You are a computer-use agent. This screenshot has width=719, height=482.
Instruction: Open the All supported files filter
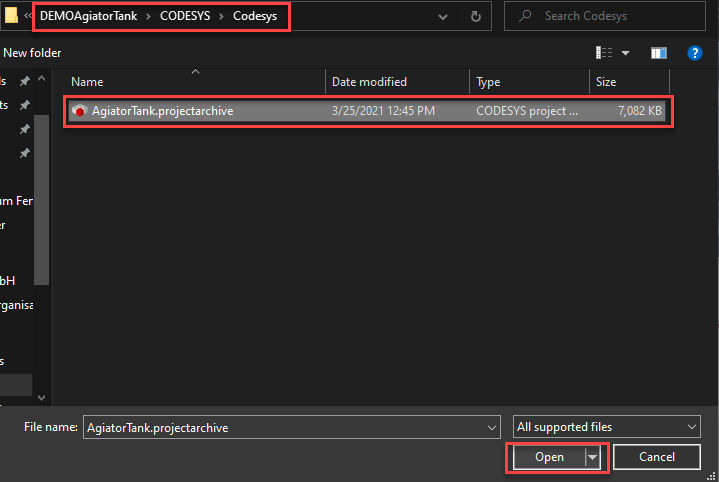(x=607, y=427)
